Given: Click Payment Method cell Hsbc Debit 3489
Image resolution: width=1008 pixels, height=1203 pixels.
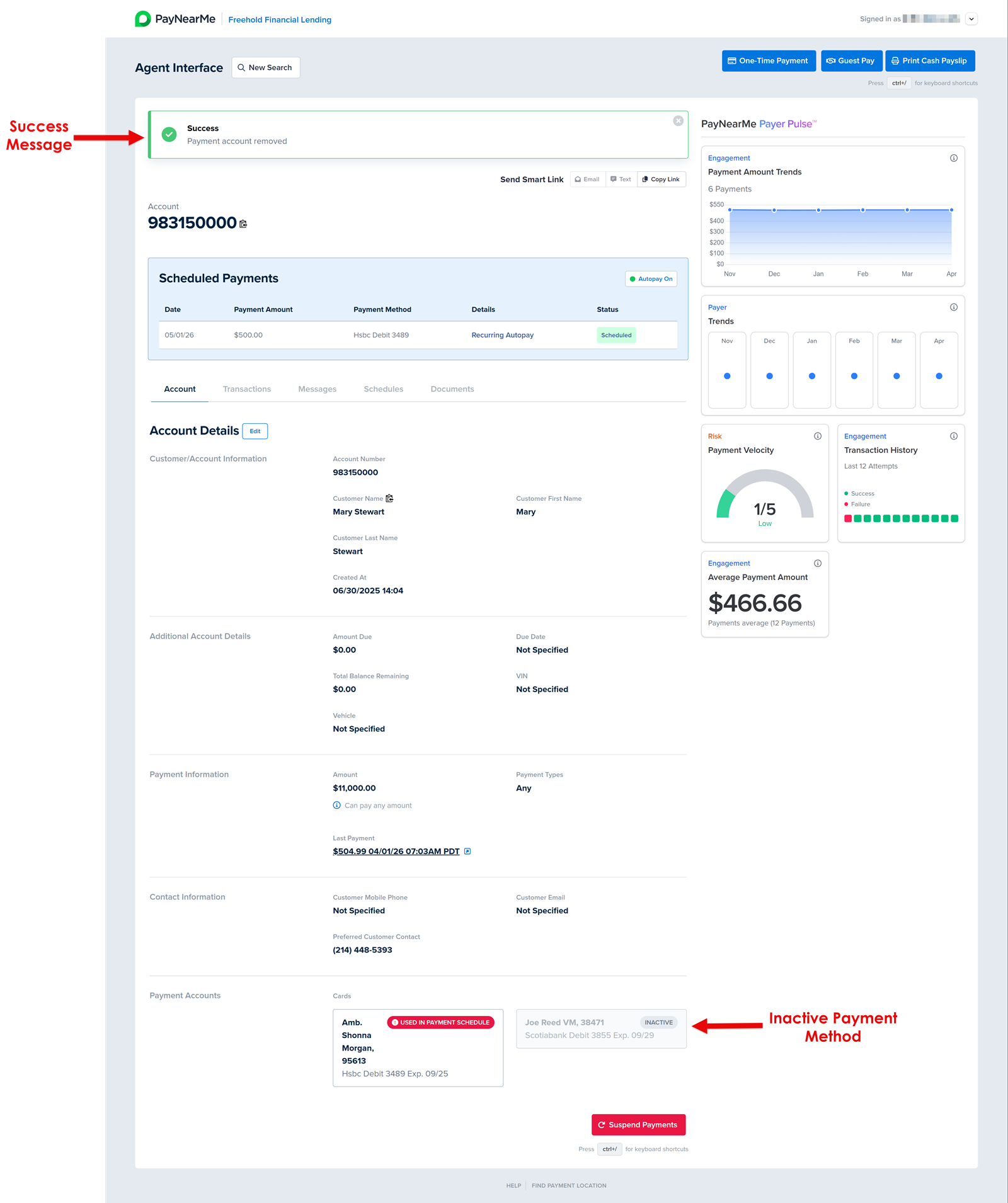Looking at the screenshot, I should 381,335.
